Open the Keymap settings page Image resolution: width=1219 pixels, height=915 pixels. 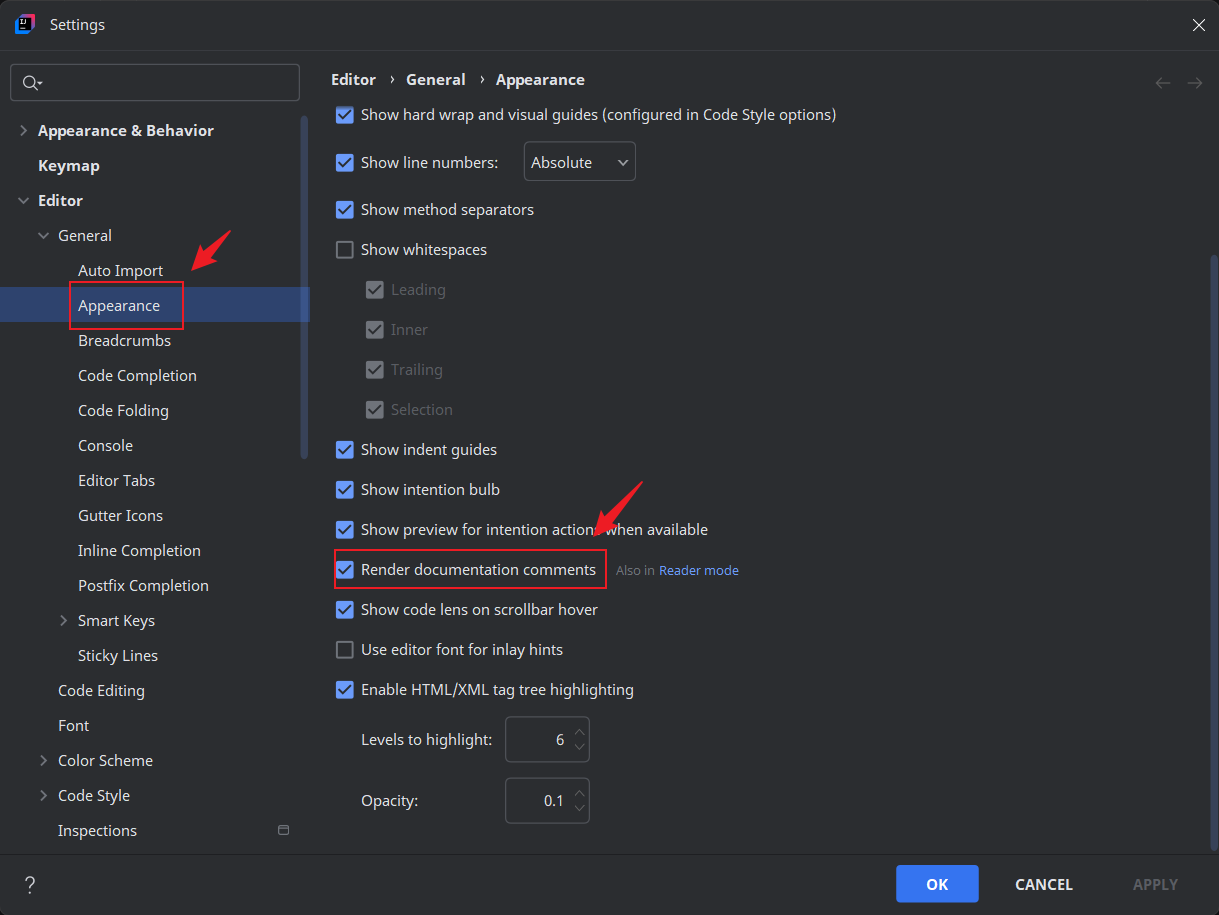tap(68, 166)
